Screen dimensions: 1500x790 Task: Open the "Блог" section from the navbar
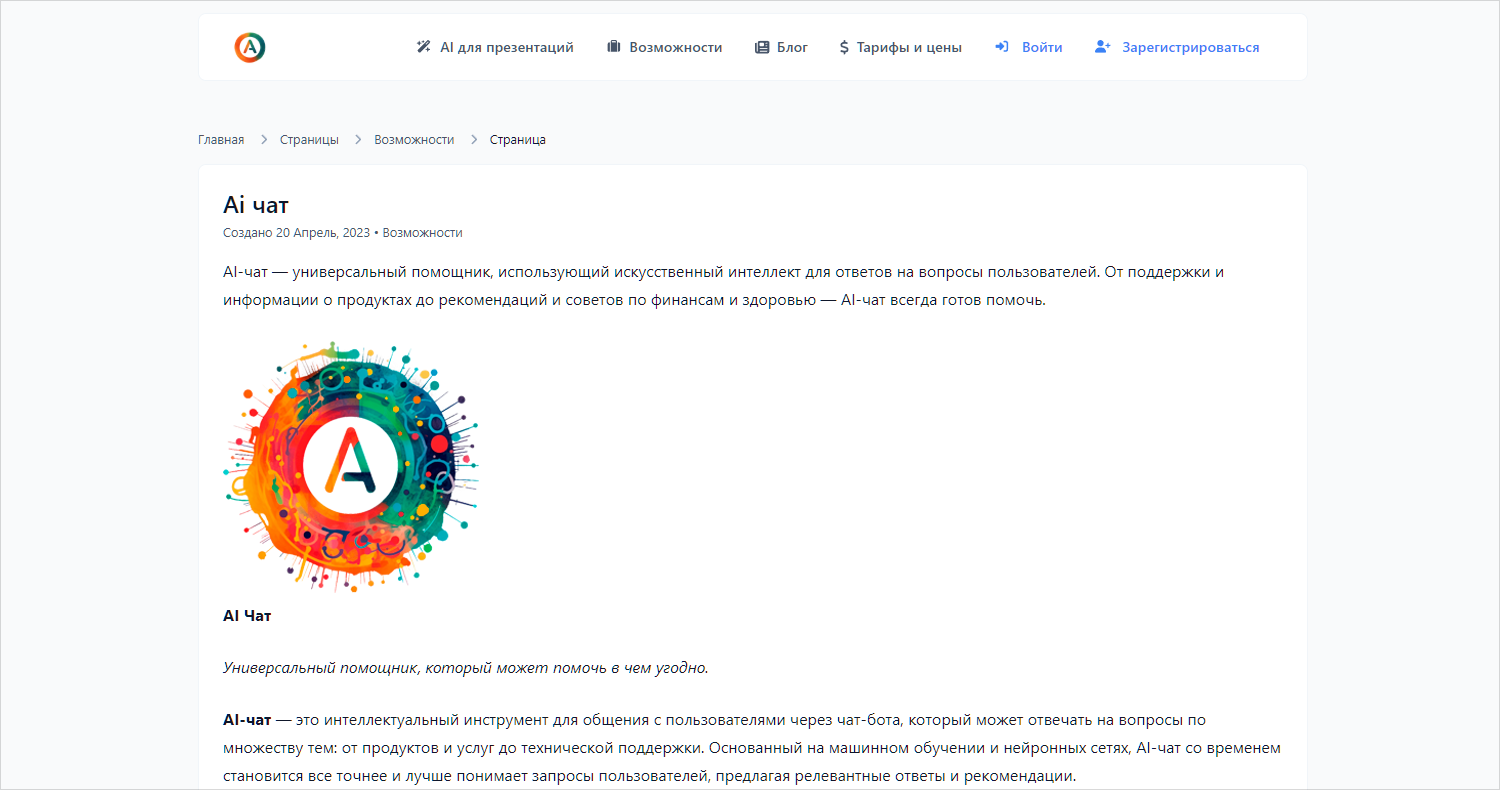coord(790,46)
